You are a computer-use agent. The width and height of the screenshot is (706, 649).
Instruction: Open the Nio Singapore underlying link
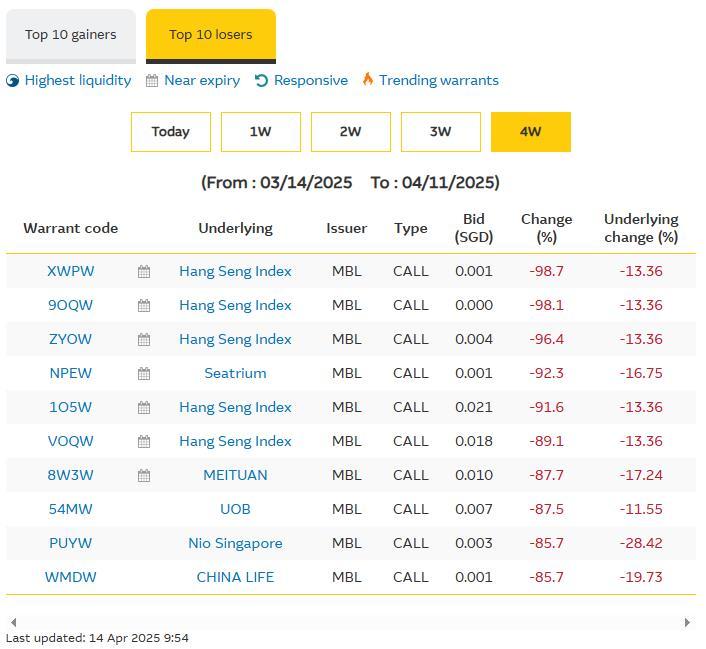click(x=235, y=544)
